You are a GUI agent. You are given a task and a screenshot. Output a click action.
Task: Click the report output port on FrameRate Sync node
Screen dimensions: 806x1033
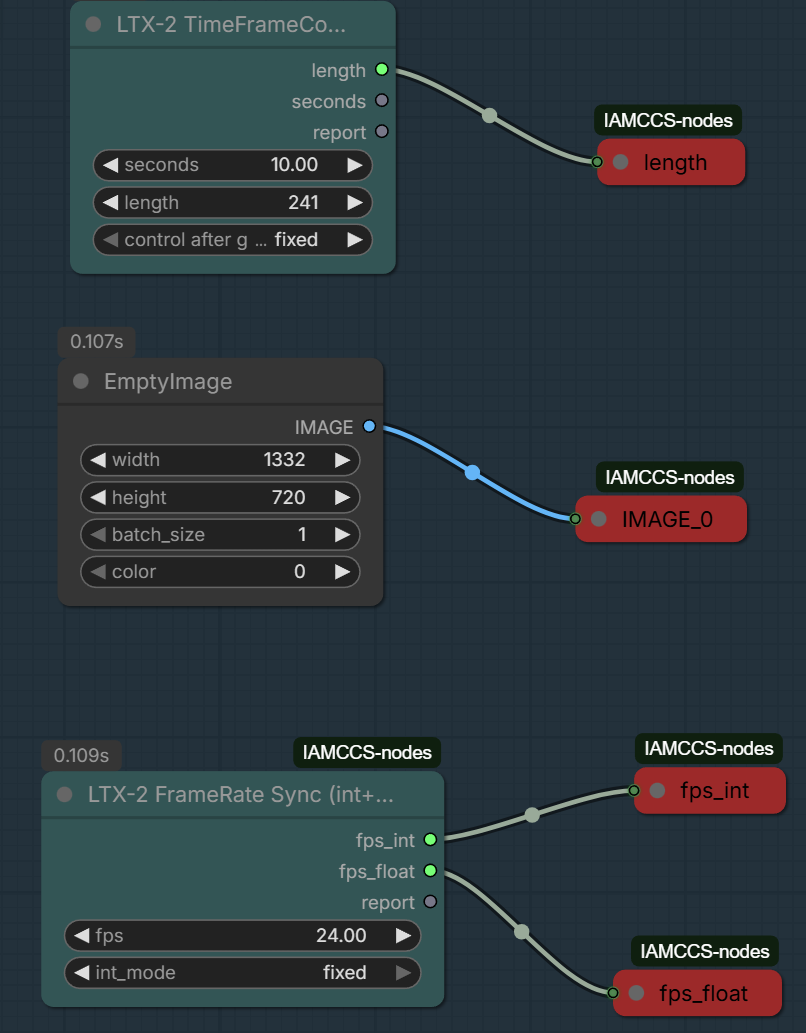point(430,902)
